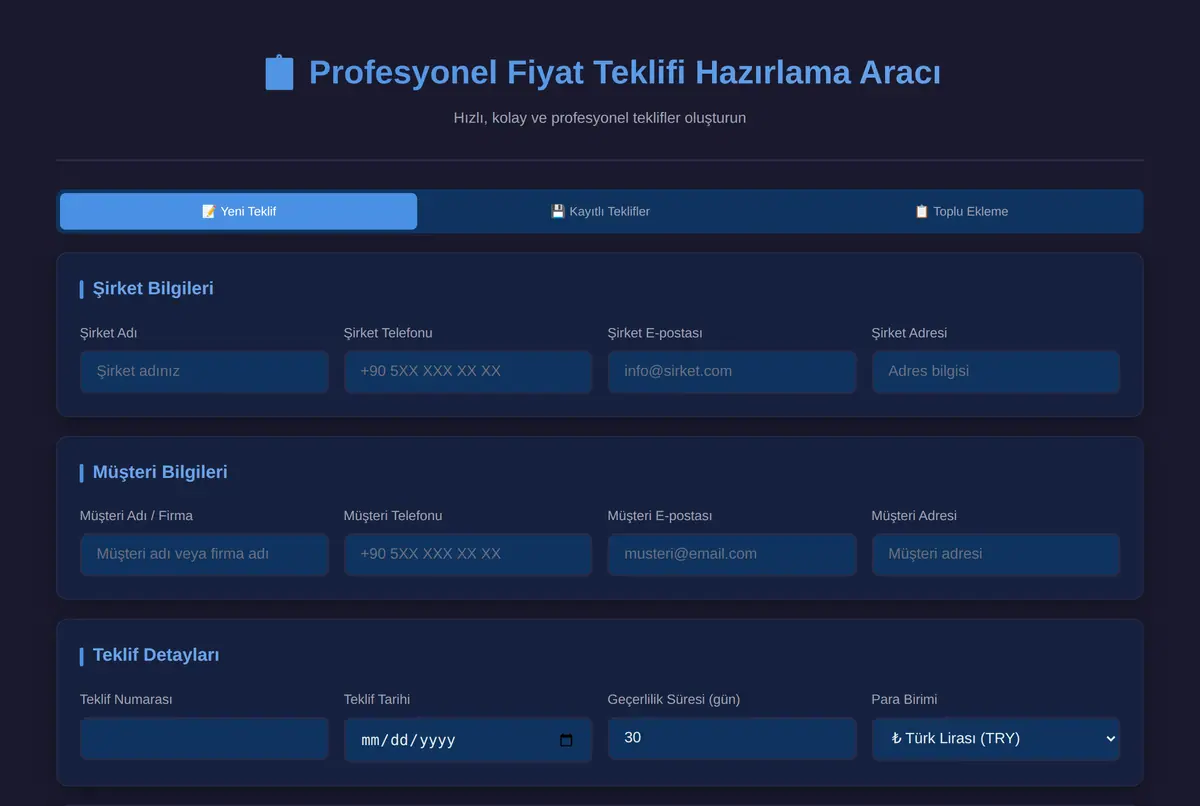Image resolution: width=1200 pixels, height=806 pixels.
Task: Click the clipboard icon beside the page title
Action: (279, 73)
